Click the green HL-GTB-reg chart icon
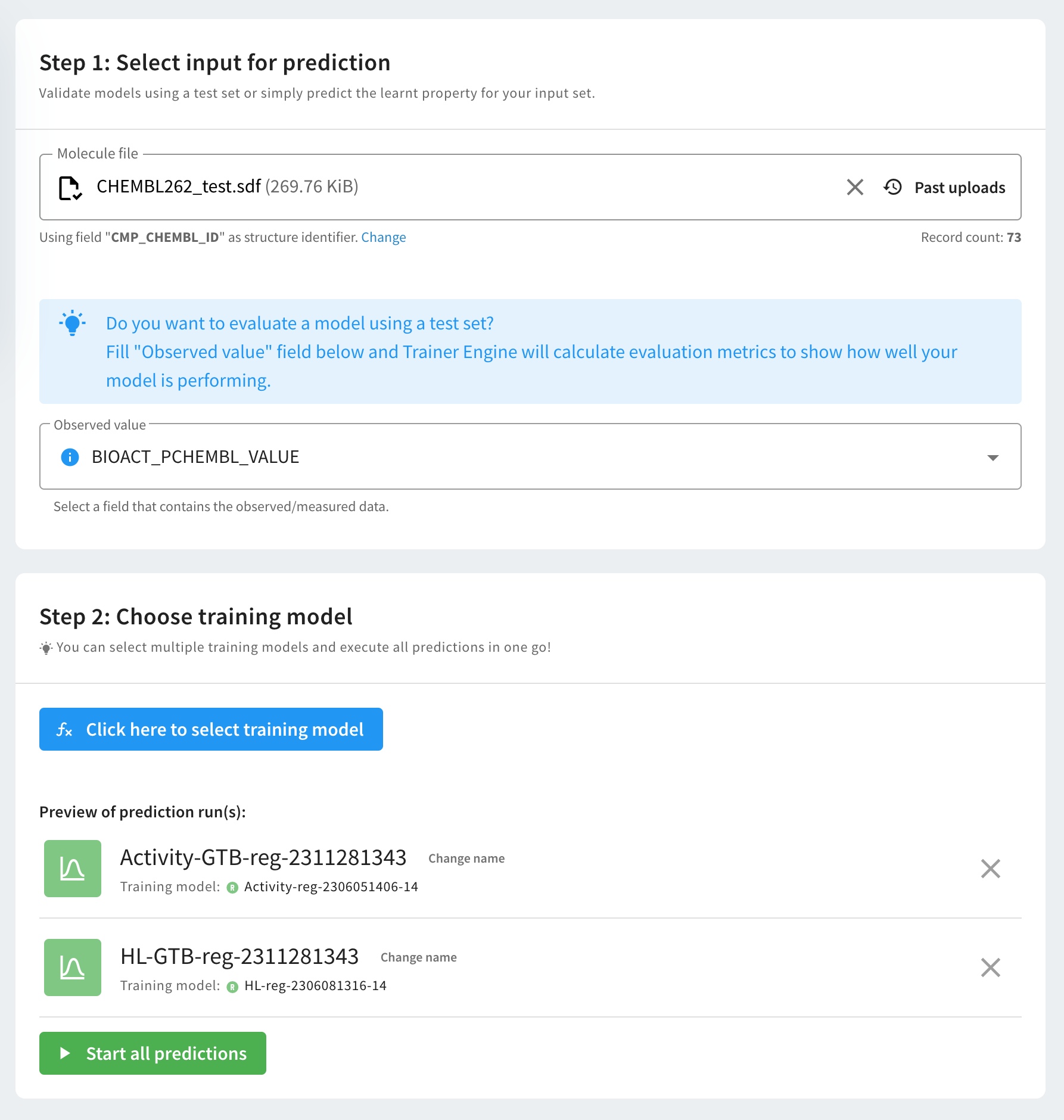This screenshot has height=1120, width=1064. pos(73,967)
